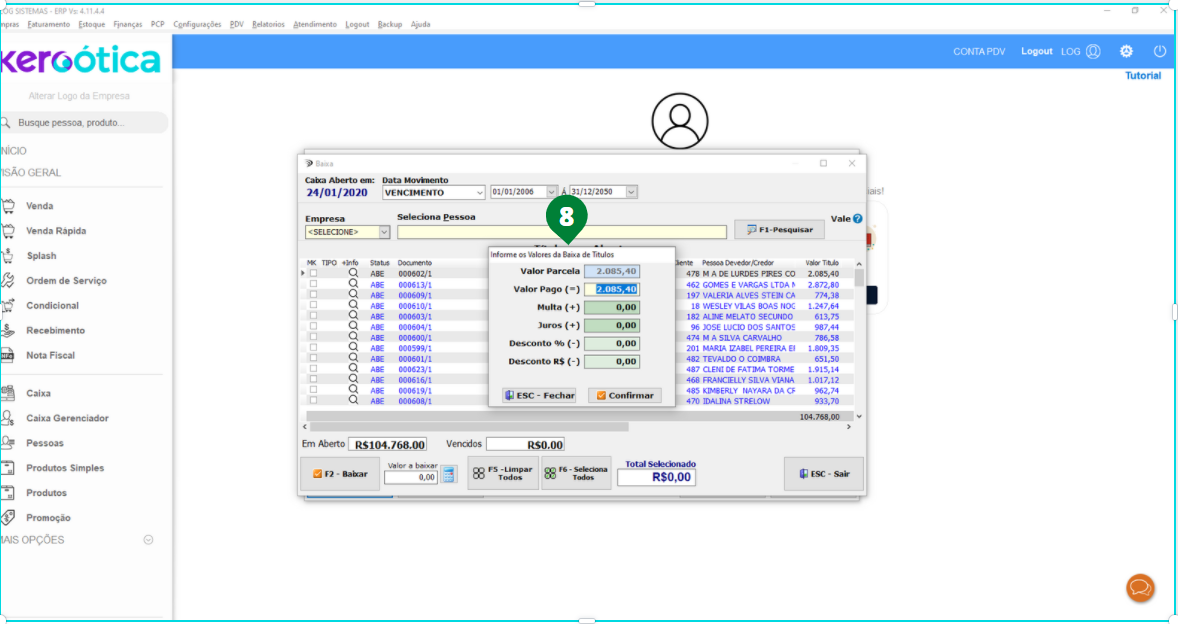
Task: Open the Estoque menu
Action: (92, 24)
